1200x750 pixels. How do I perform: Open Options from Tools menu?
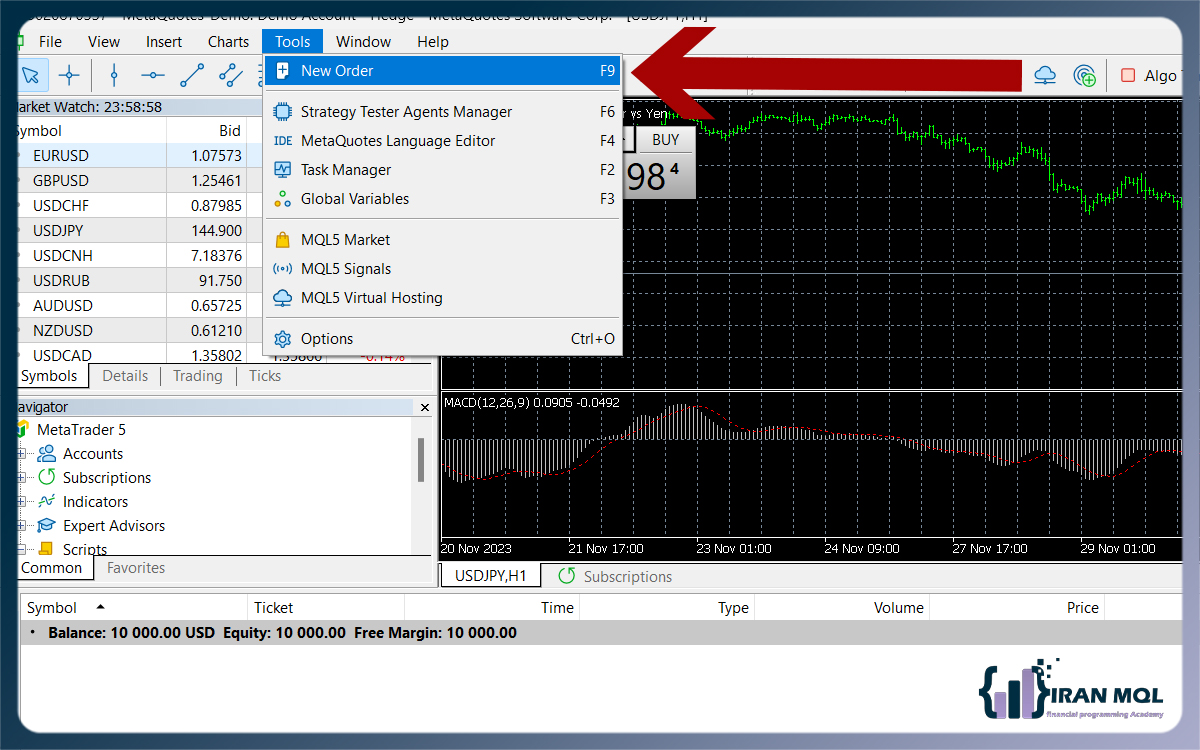click(443, 339)
